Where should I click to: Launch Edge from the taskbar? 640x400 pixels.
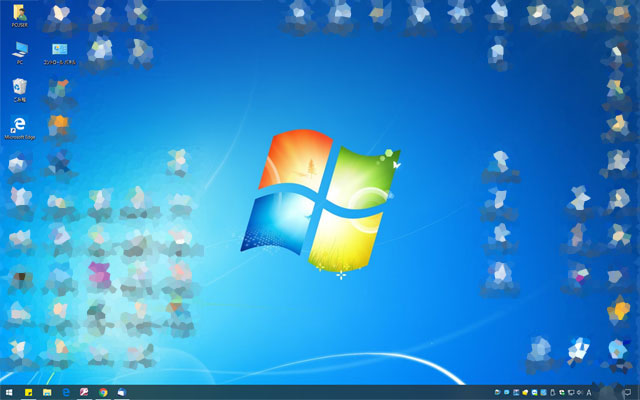[x=66, y=392]
